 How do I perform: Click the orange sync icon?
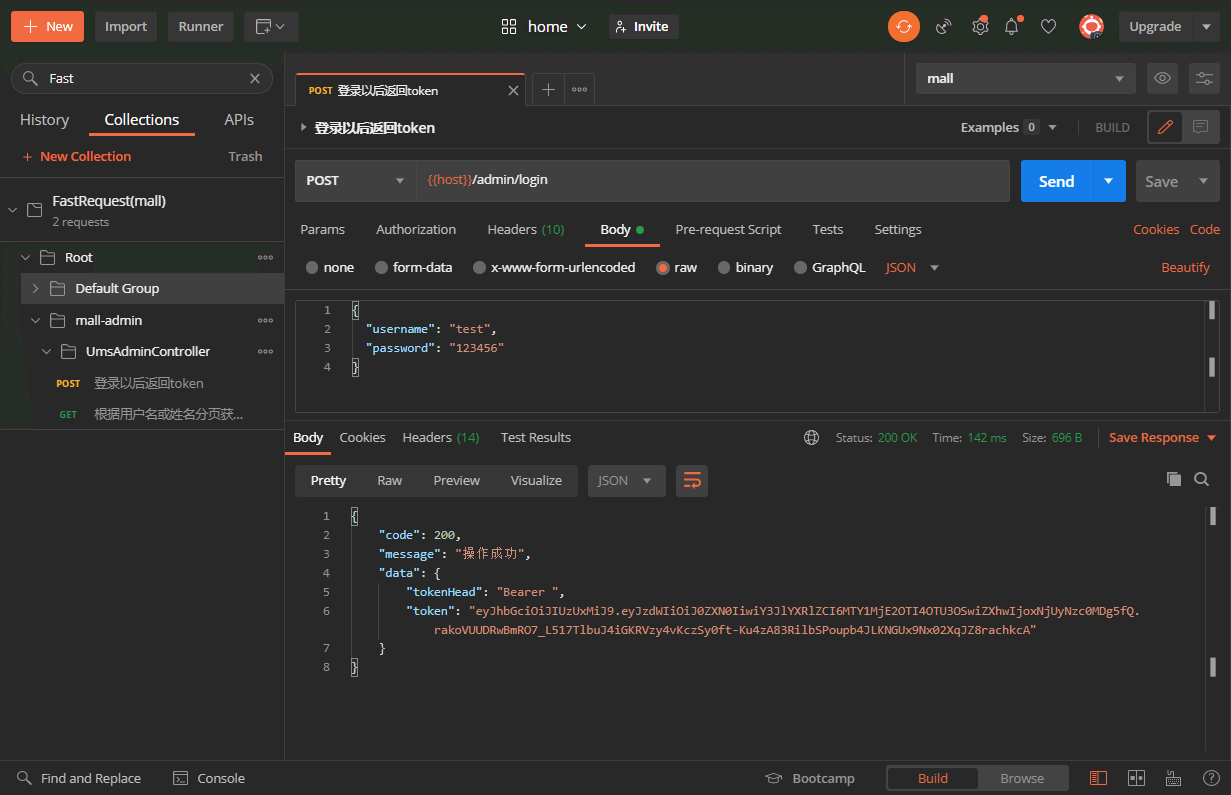click(903, 27)
